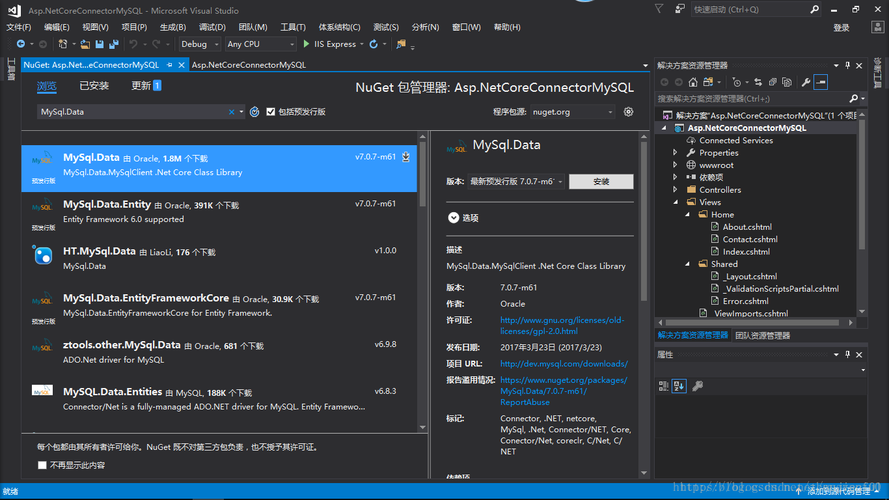Click the refresh icon next to NuGet search box
Viewport: 889px width, 500px height.
tap(255, 112)
